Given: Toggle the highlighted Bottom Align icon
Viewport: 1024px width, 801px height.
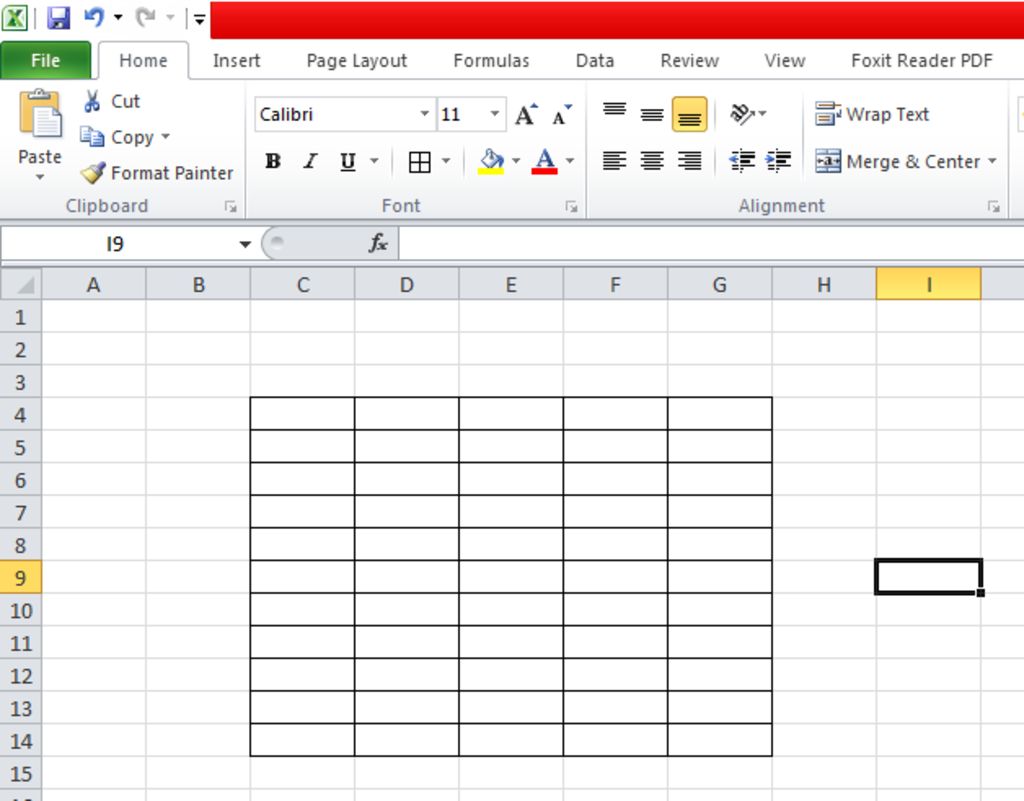Looking at the screenshot, I should pos(690,114).
